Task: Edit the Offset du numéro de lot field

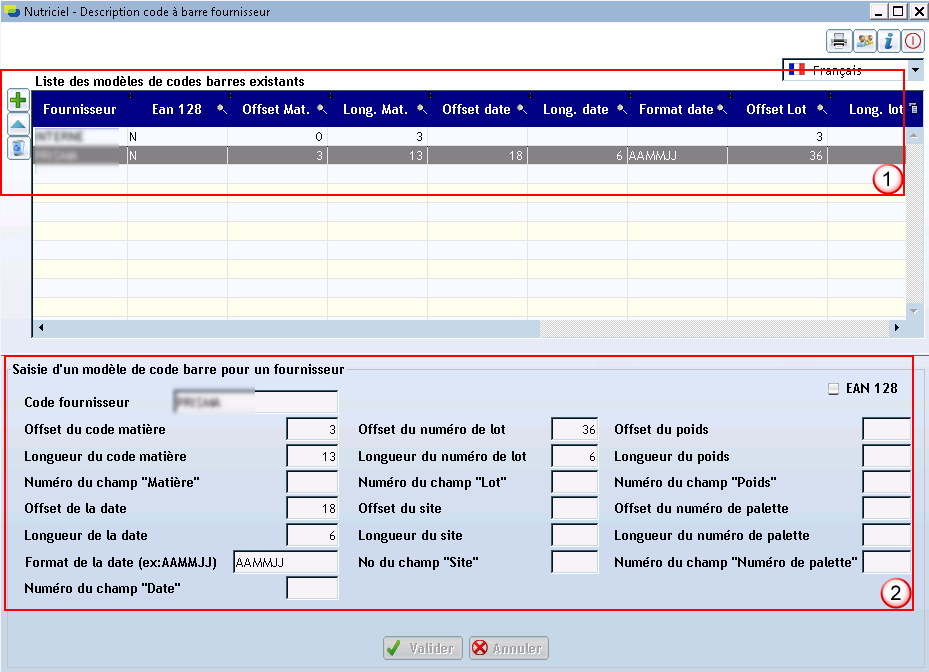Action: (575, 429)
